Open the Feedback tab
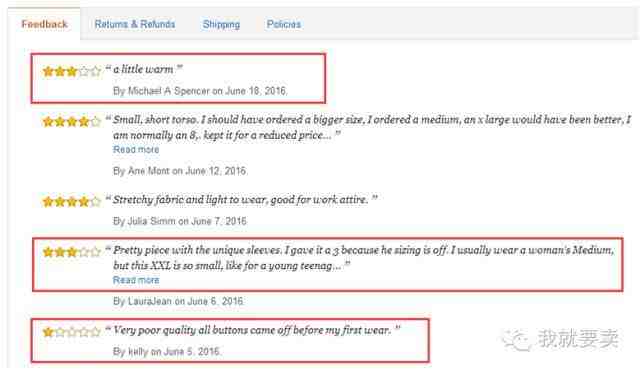 pos(44,24)
